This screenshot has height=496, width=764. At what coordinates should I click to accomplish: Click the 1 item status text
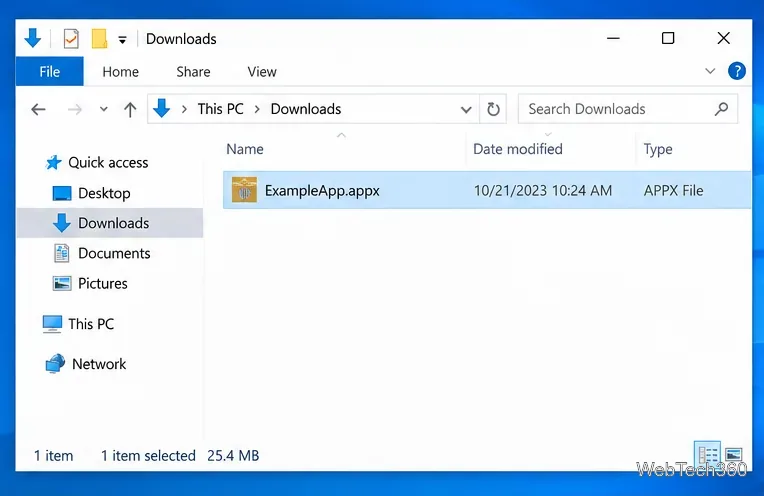[x=53, y=456]
